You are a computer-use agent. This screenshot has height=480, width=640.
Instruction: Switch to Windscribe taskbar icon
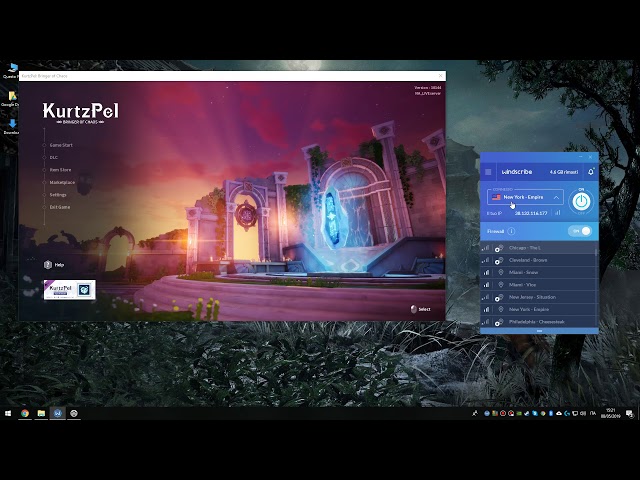click(x=58, y=413)
